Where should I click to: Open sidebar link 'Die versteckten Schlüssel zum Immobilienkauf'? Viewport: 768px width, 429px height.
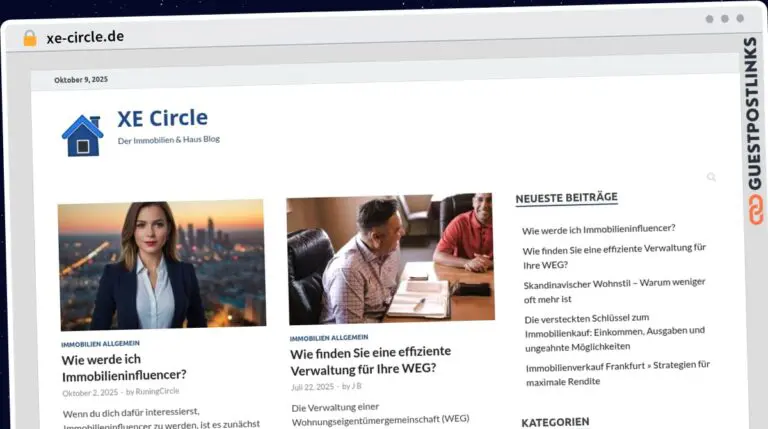tap(614, 332)
